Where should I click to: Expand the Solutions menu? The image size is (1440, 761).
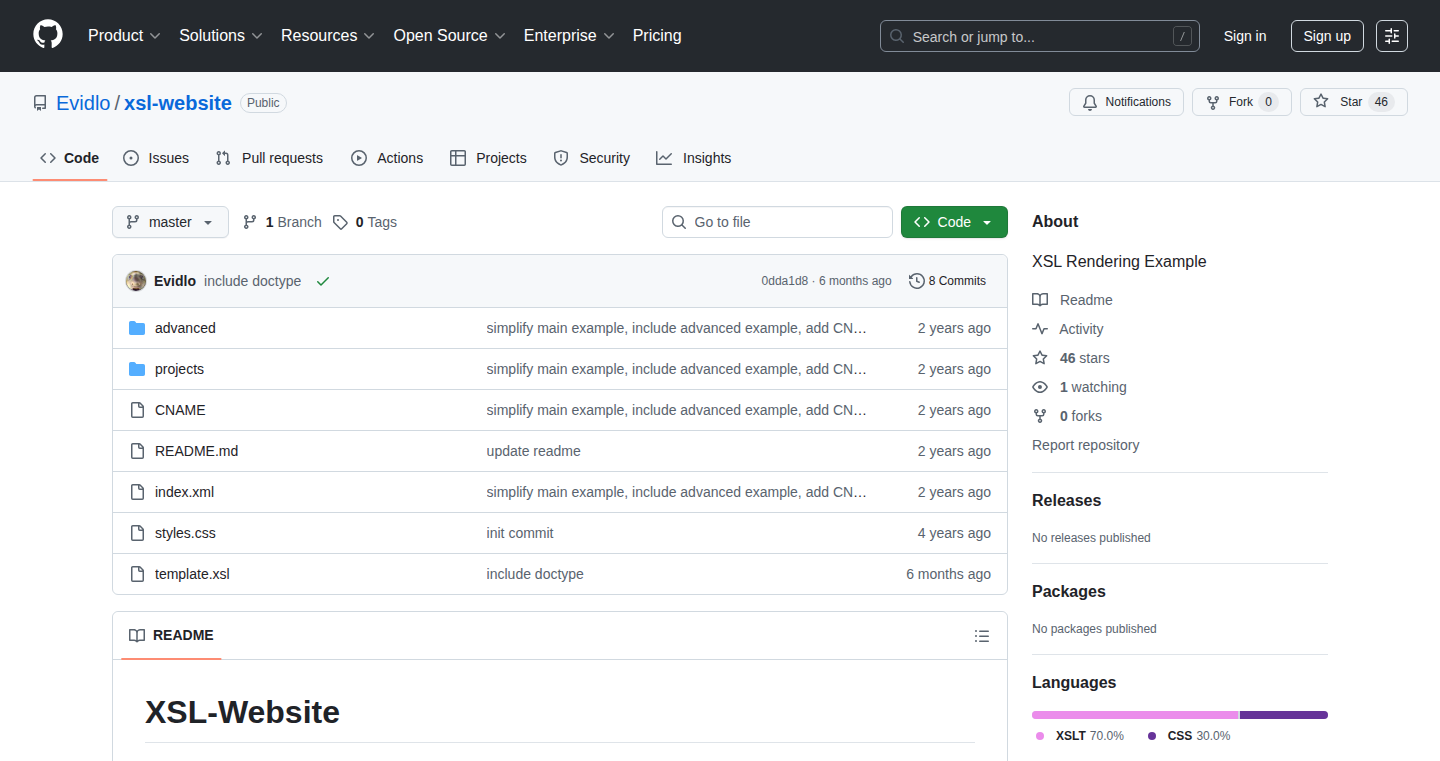(221, 36)
